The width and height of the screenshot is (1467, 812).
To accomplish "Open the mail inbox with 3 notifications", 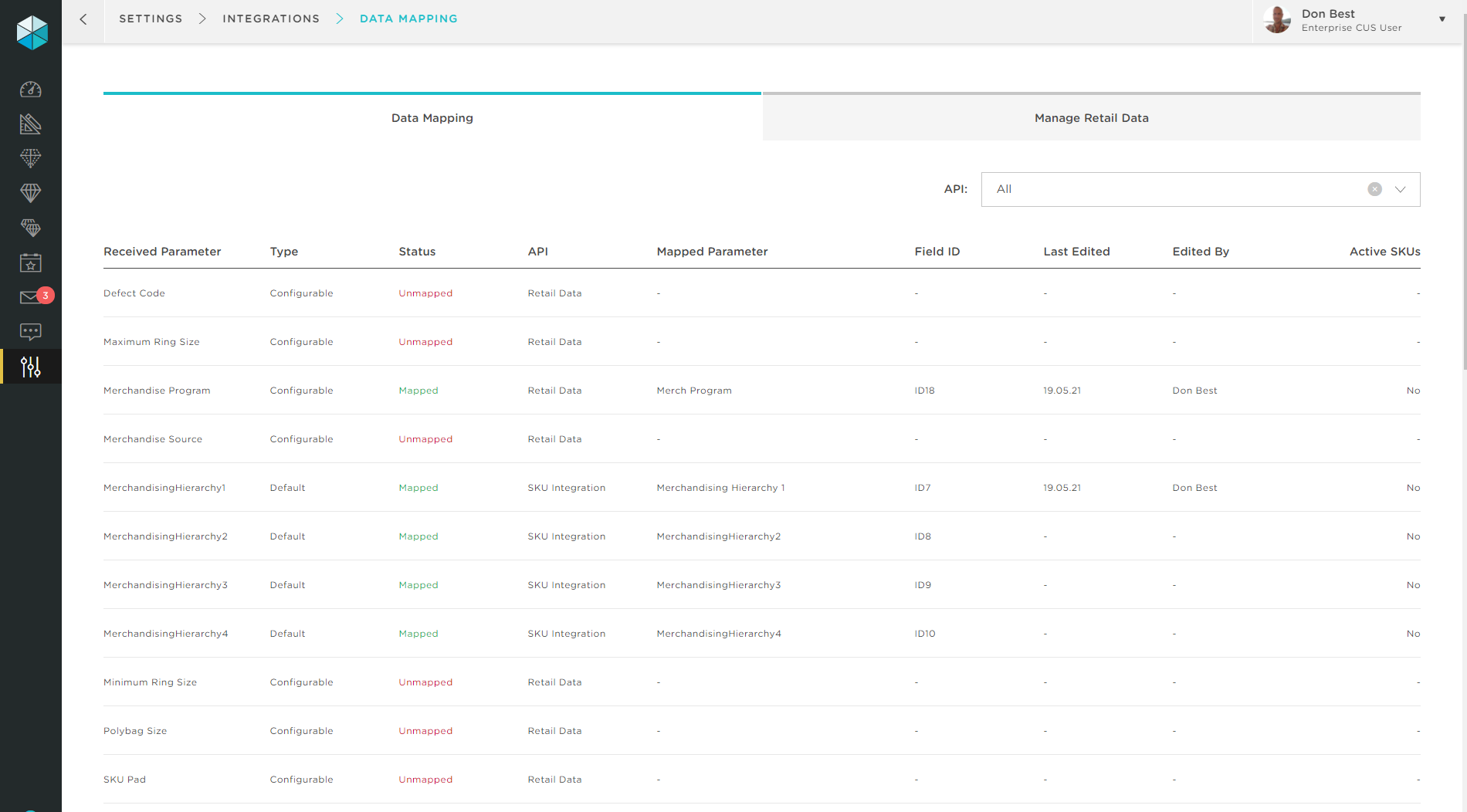I will pos(36,296).
